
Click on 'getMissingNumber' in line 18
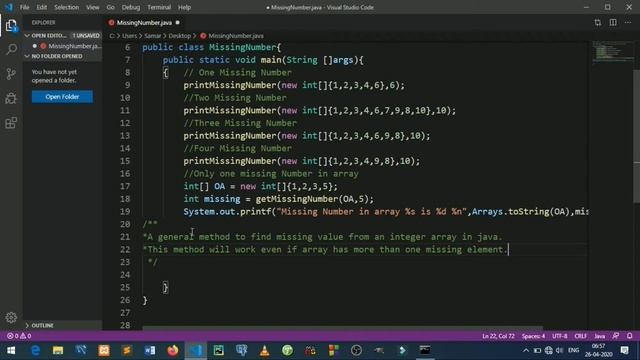pyautogui.click(x=297, y=199)
